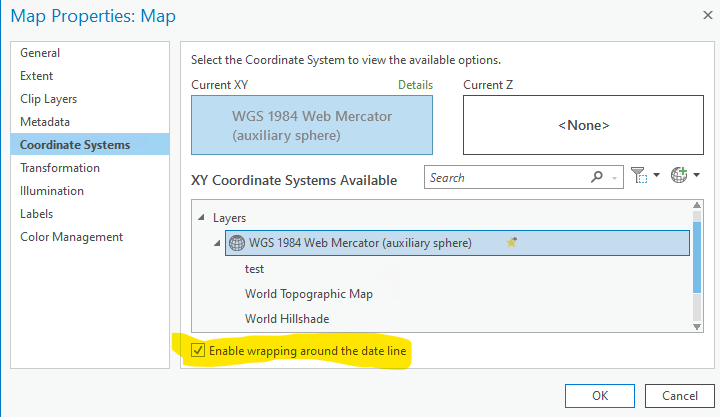Click the spatial filter funnel icon

click(640, 177)
